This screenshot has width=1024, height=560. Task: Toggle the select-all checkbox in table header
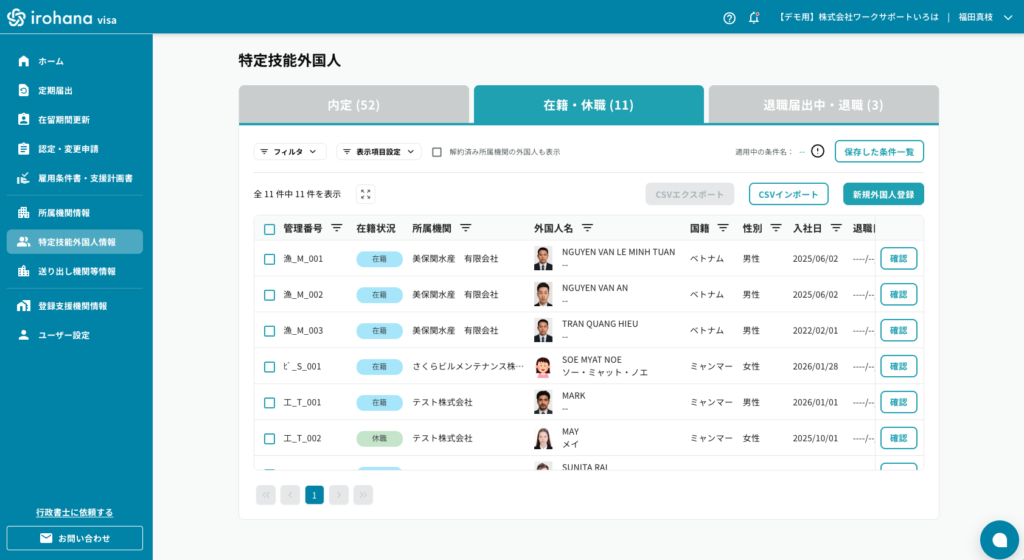(269, 229)
